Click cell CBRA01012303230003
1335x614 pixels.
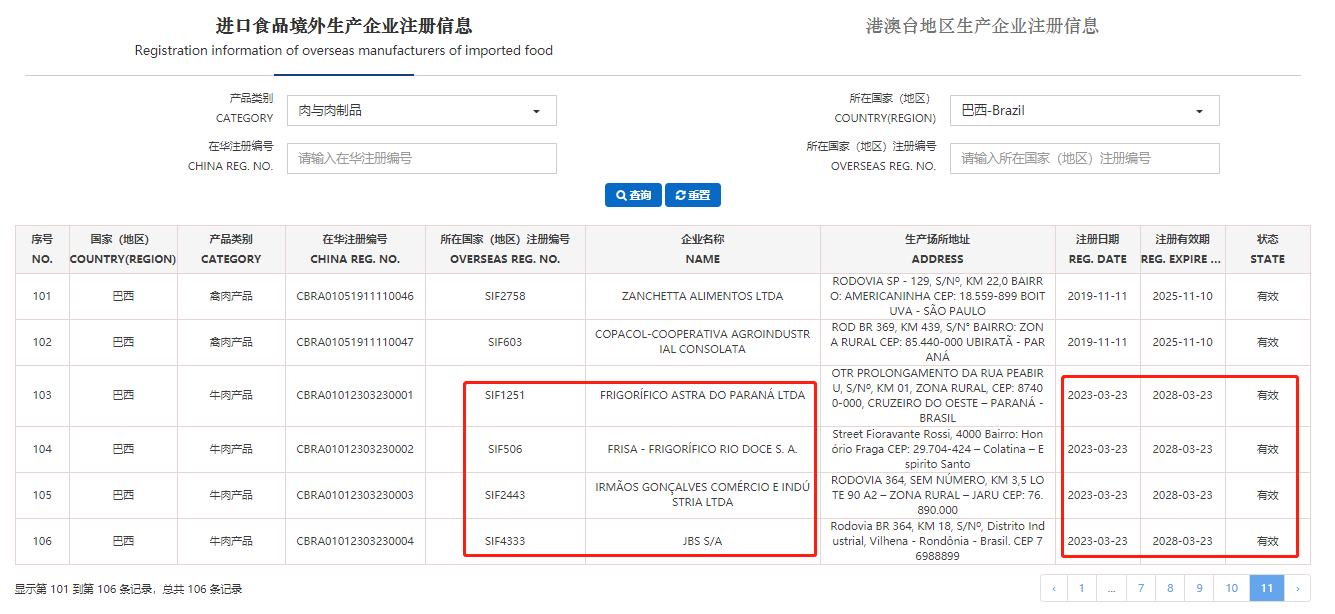coord(355,495)
